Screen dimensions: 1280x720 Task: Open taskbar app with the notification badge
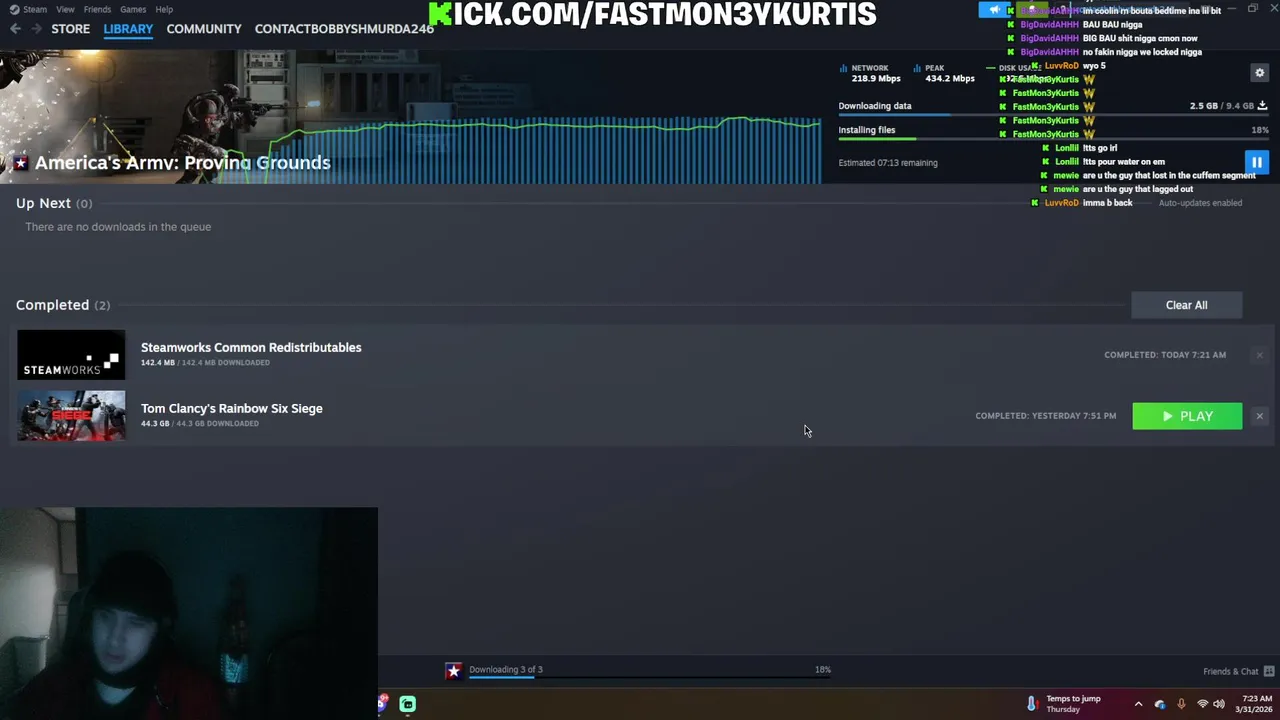[x=381, y=704]
